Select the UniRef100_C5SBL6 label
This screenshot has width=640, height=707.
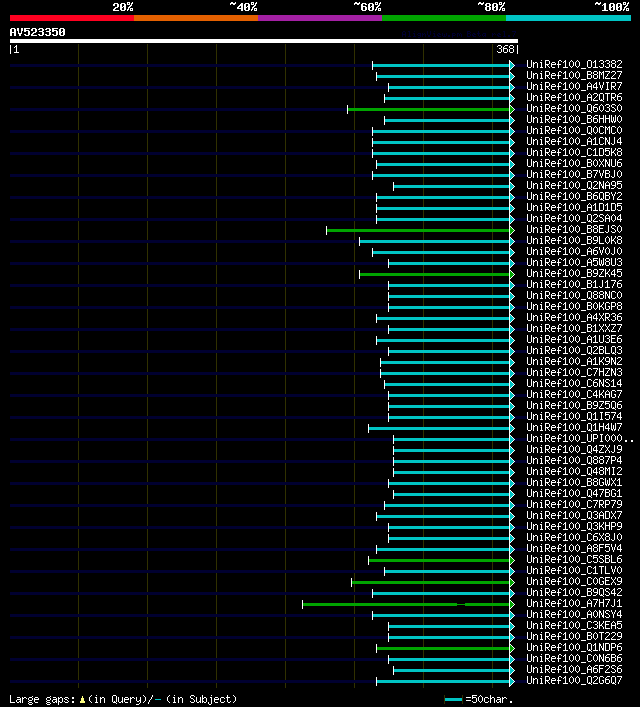click(x=574, y=559)
